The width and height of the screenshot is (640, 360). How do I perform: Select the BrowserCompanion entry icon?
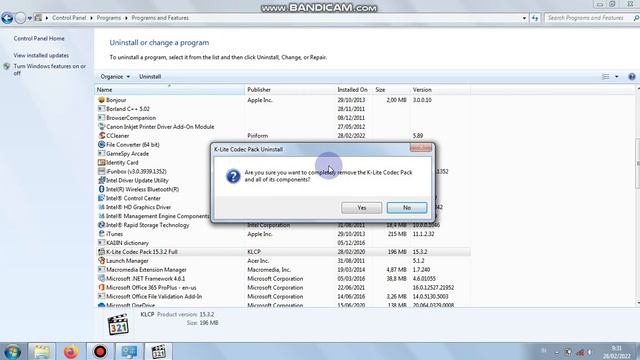pyautogui.click(x=101, y=118)
